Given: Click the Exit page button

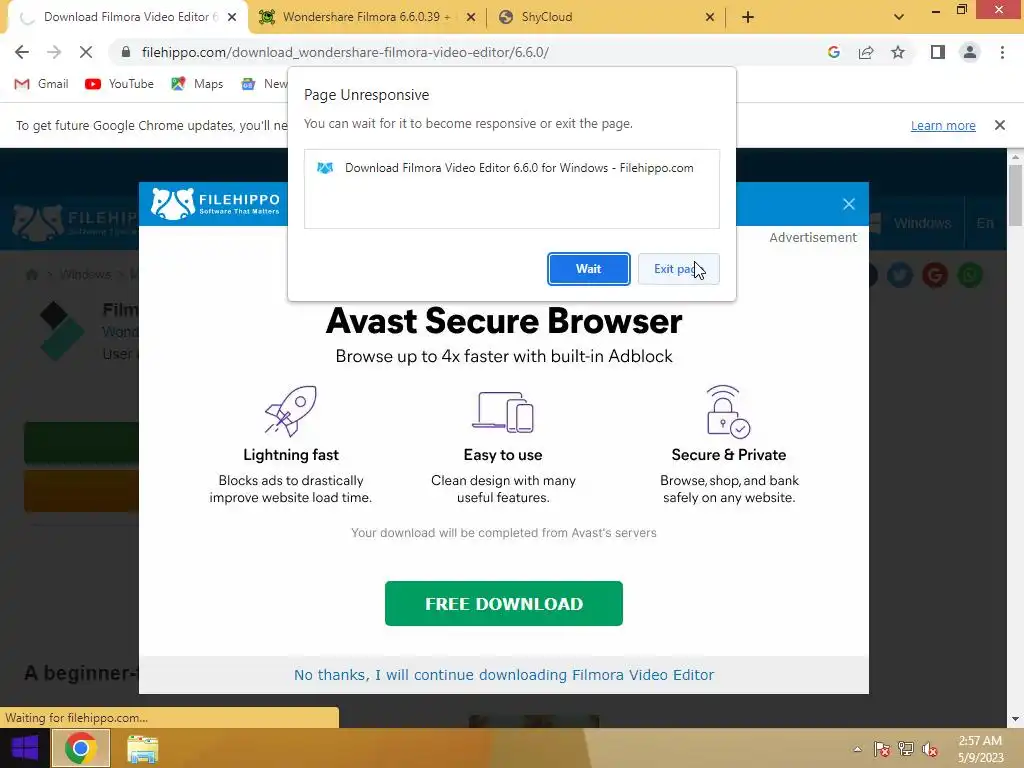Looking at the screenshot, I should click(678, 269).
